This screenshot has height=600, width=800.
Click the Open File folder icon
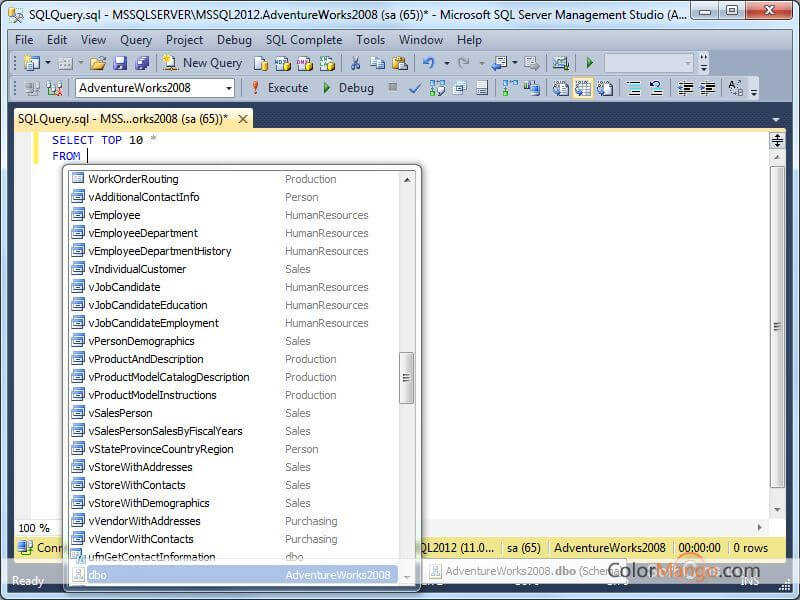pyautogui.click(x=97, y=63)
